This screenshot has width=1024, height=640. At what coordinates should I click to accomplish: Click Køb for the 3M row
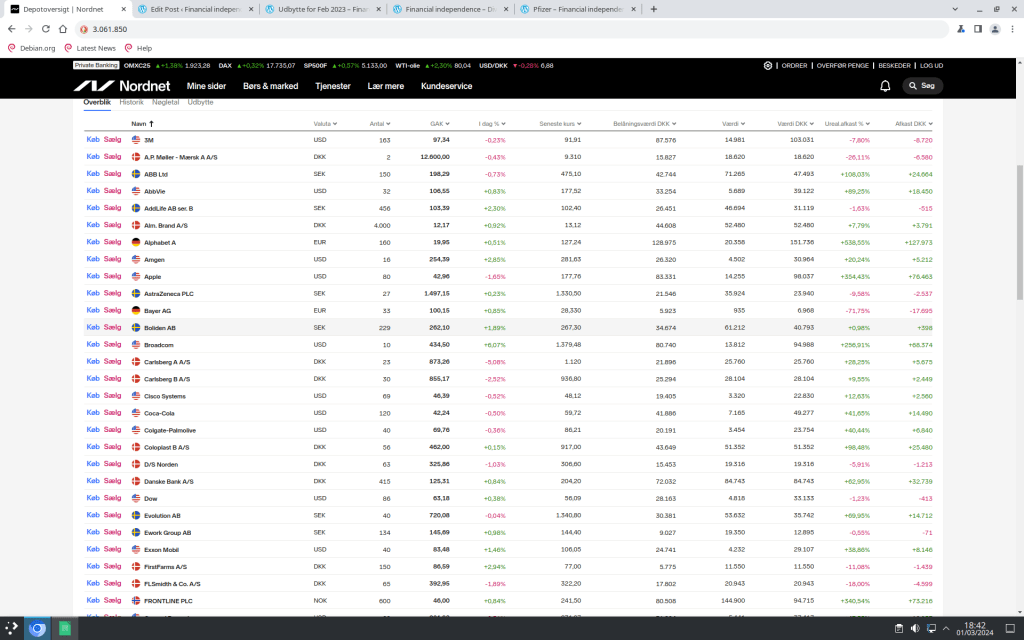tap(93, 140)
